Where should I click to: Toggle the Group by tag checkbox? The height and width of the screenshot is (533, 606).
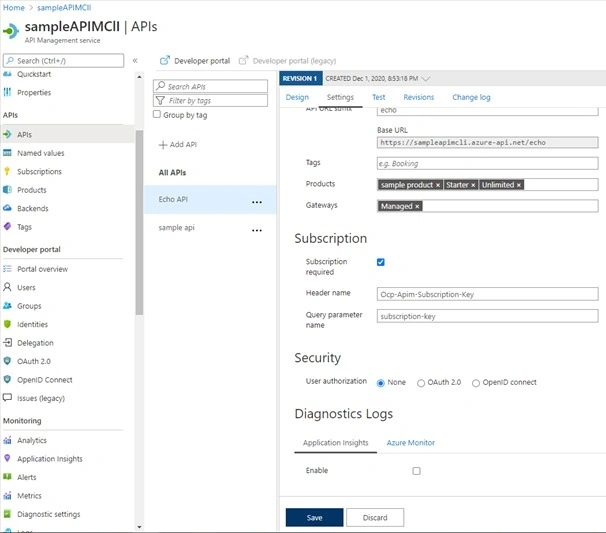(157, 114)
